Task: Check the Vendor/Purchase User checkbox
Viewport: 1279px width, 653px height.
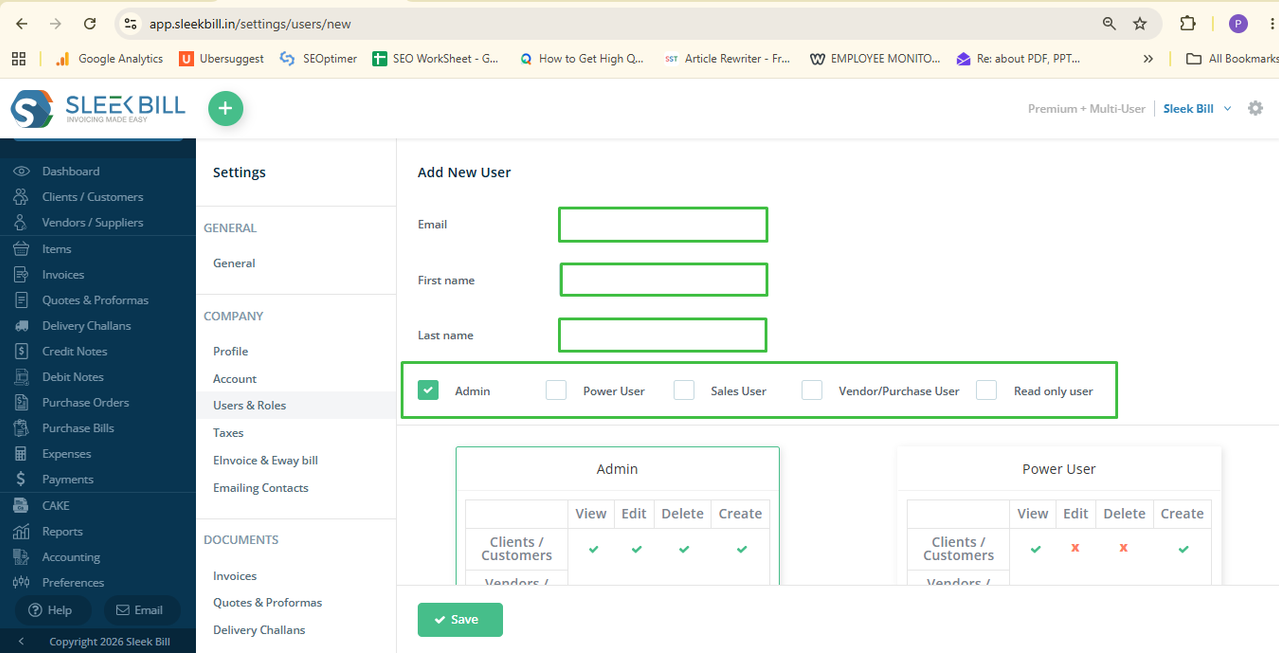Action: click(x=812, y=390)
